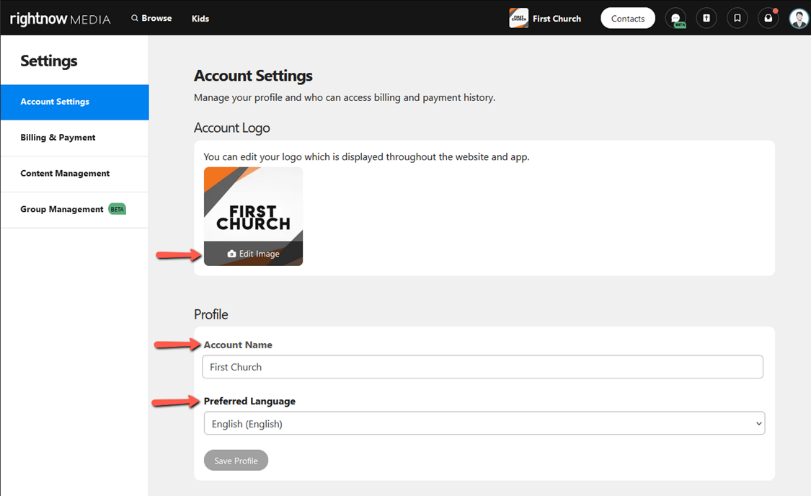Click the First Church logo thumbnail
Screen dimensions: 811x496
[x=253, y=205]
